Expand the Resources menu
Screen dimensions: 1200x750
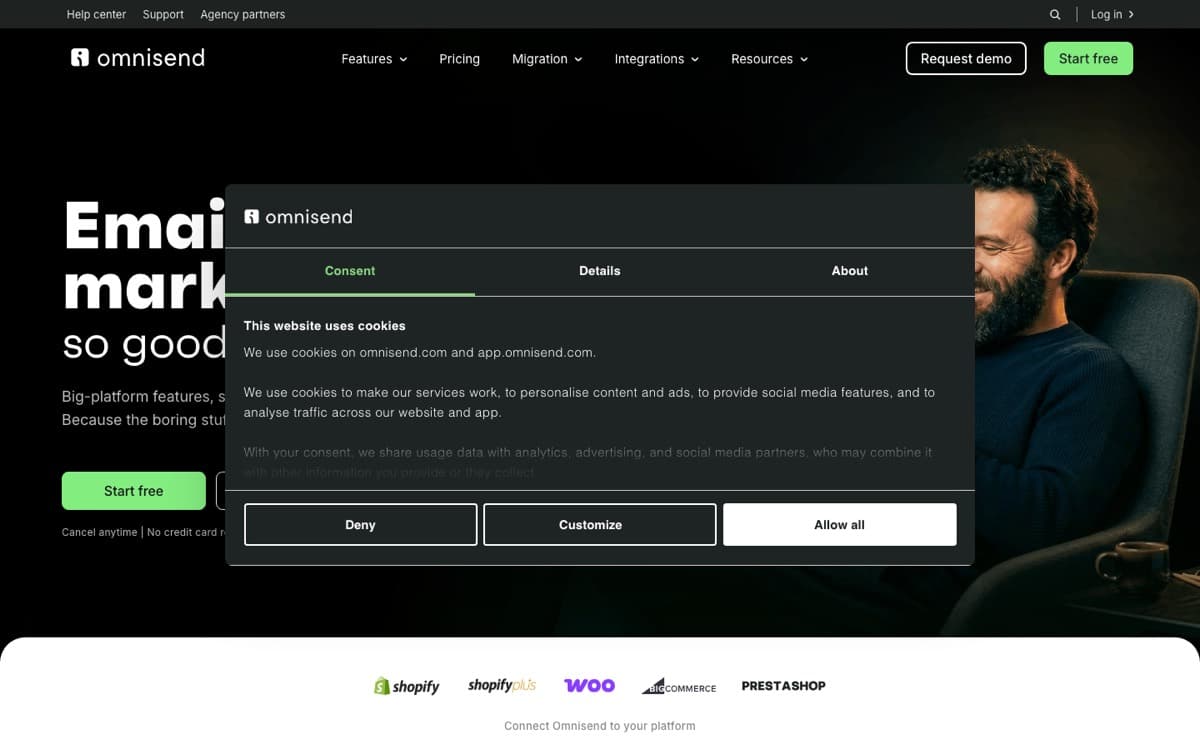tap(769, 59)
